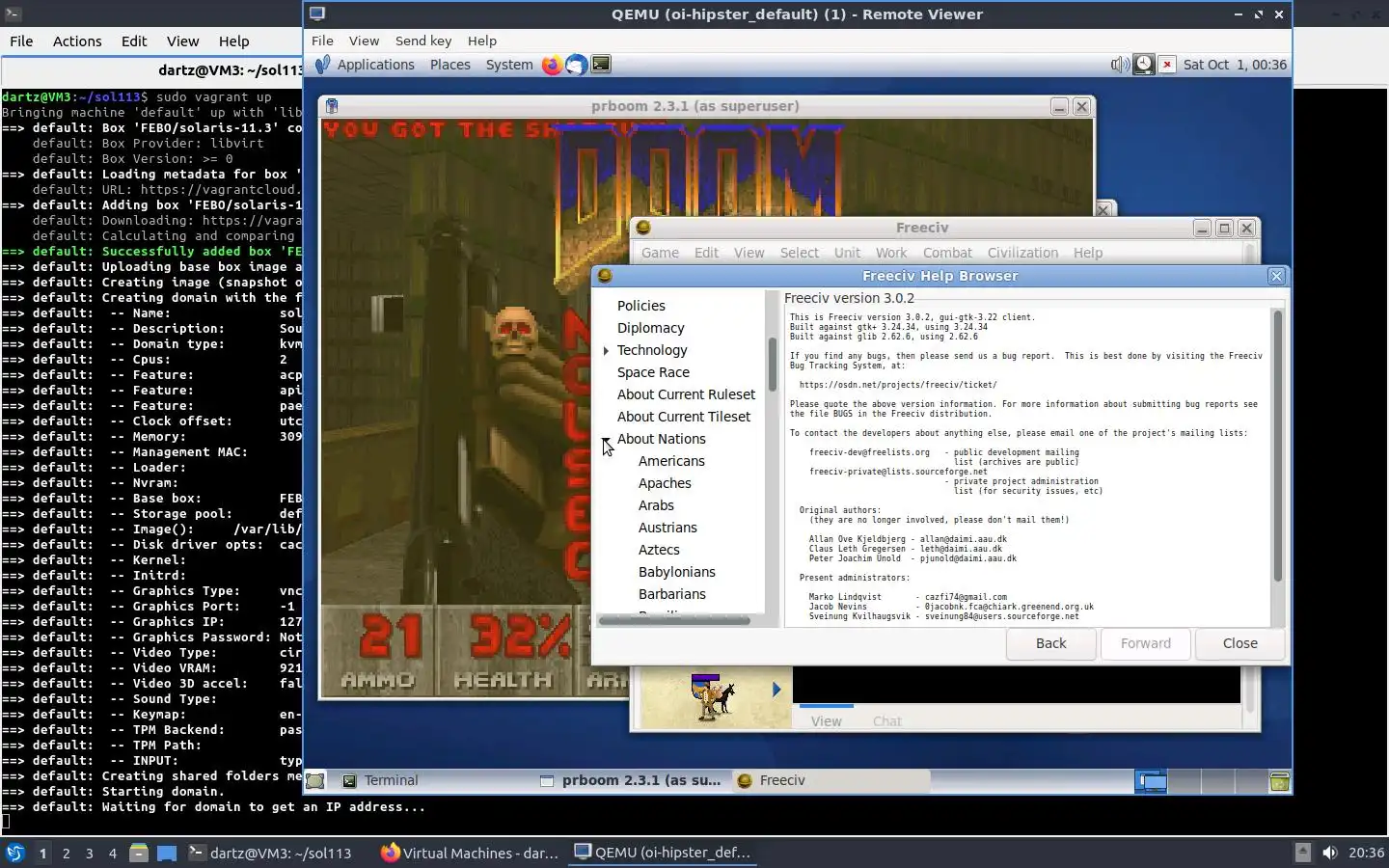Click the Freeciv Help Browser title icon

coord(605,276)
